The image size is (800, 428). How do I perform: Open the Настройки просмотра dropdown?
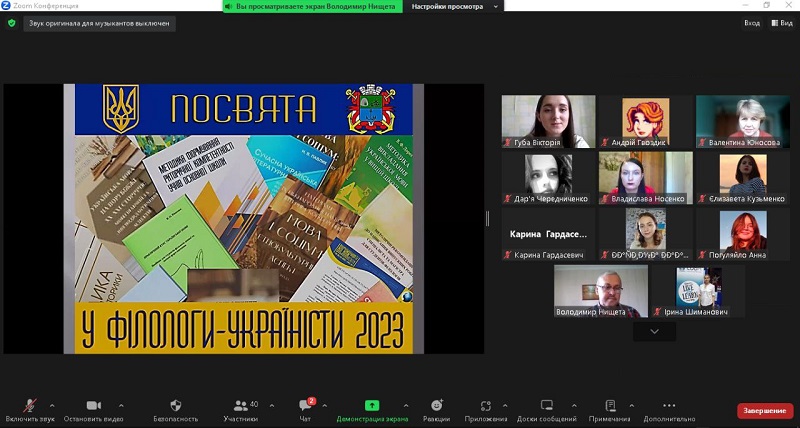point(454,7)
